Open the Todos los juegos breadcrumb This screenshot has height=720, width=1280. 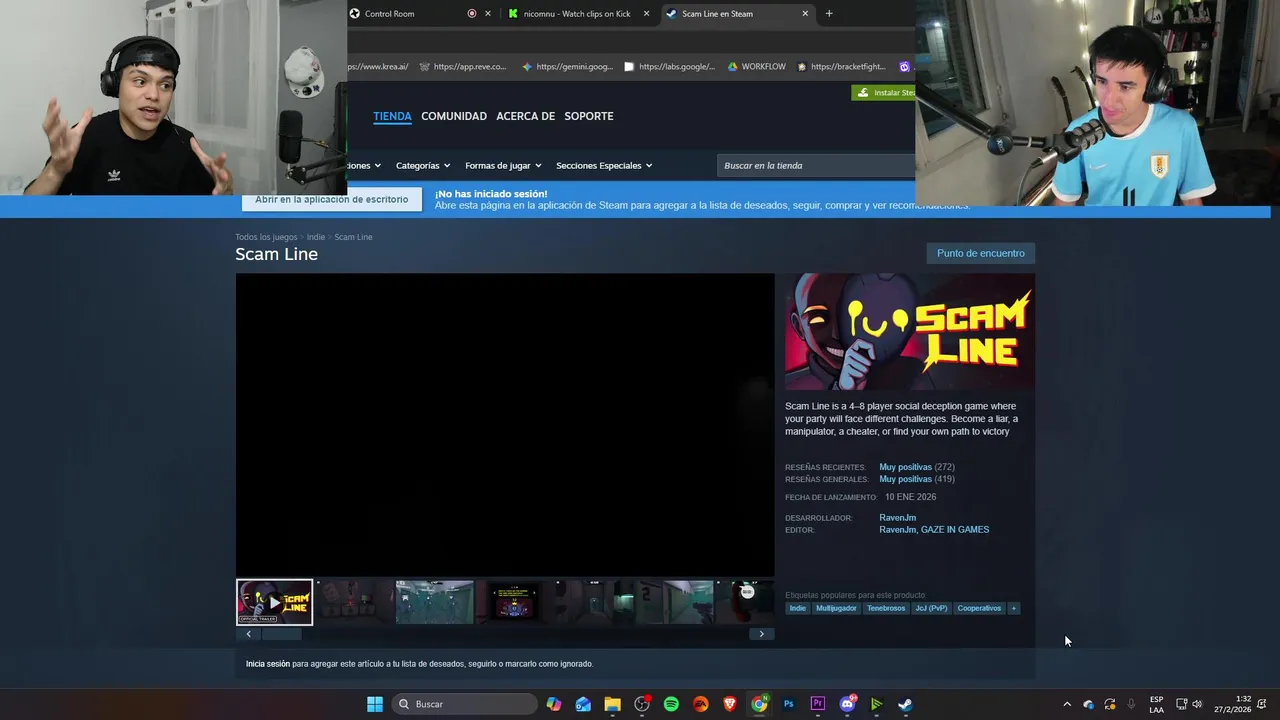point(266,237)
